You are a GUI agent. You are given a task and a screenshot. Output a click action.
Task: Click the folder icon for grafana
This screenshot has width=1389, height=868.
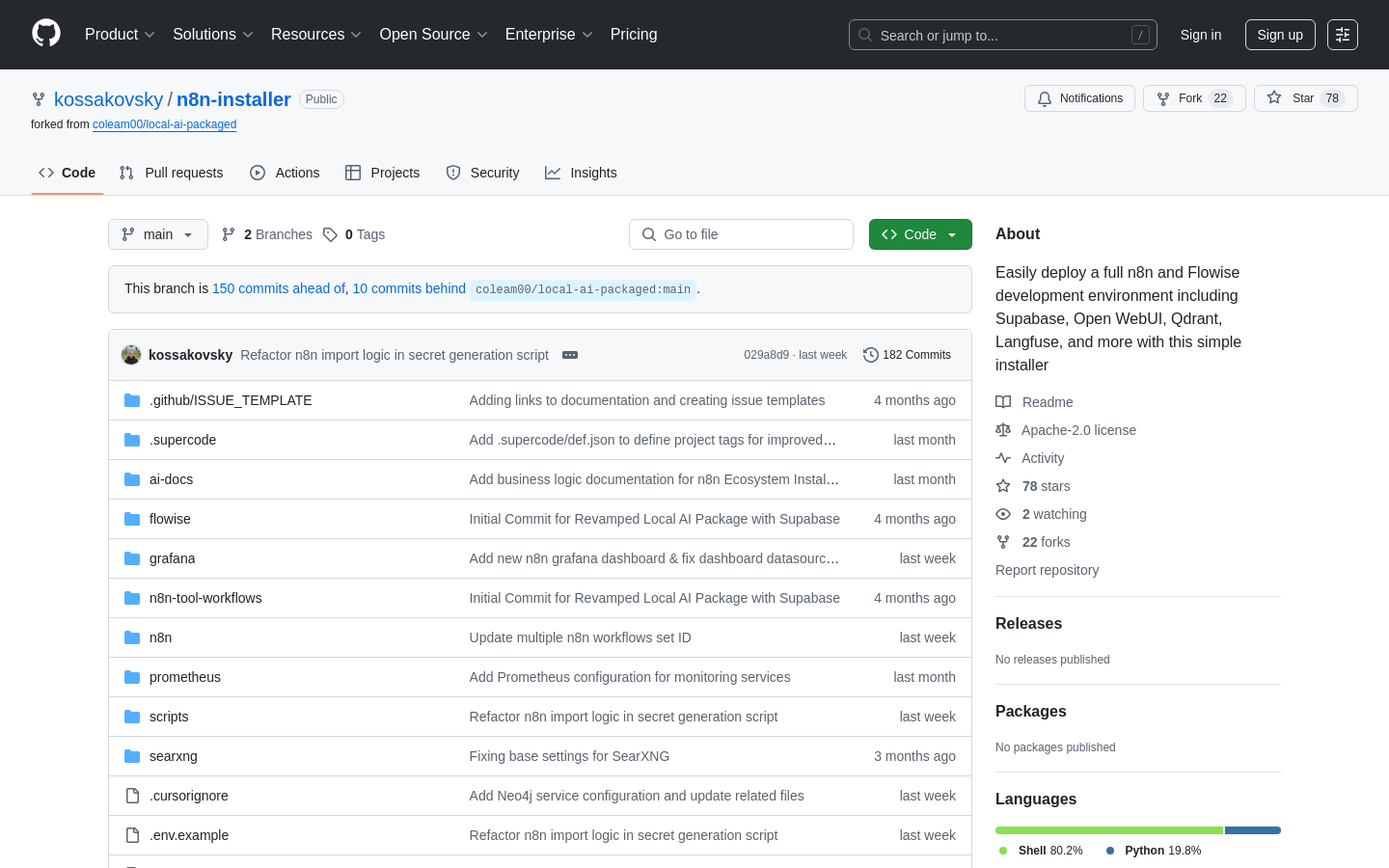132,558
